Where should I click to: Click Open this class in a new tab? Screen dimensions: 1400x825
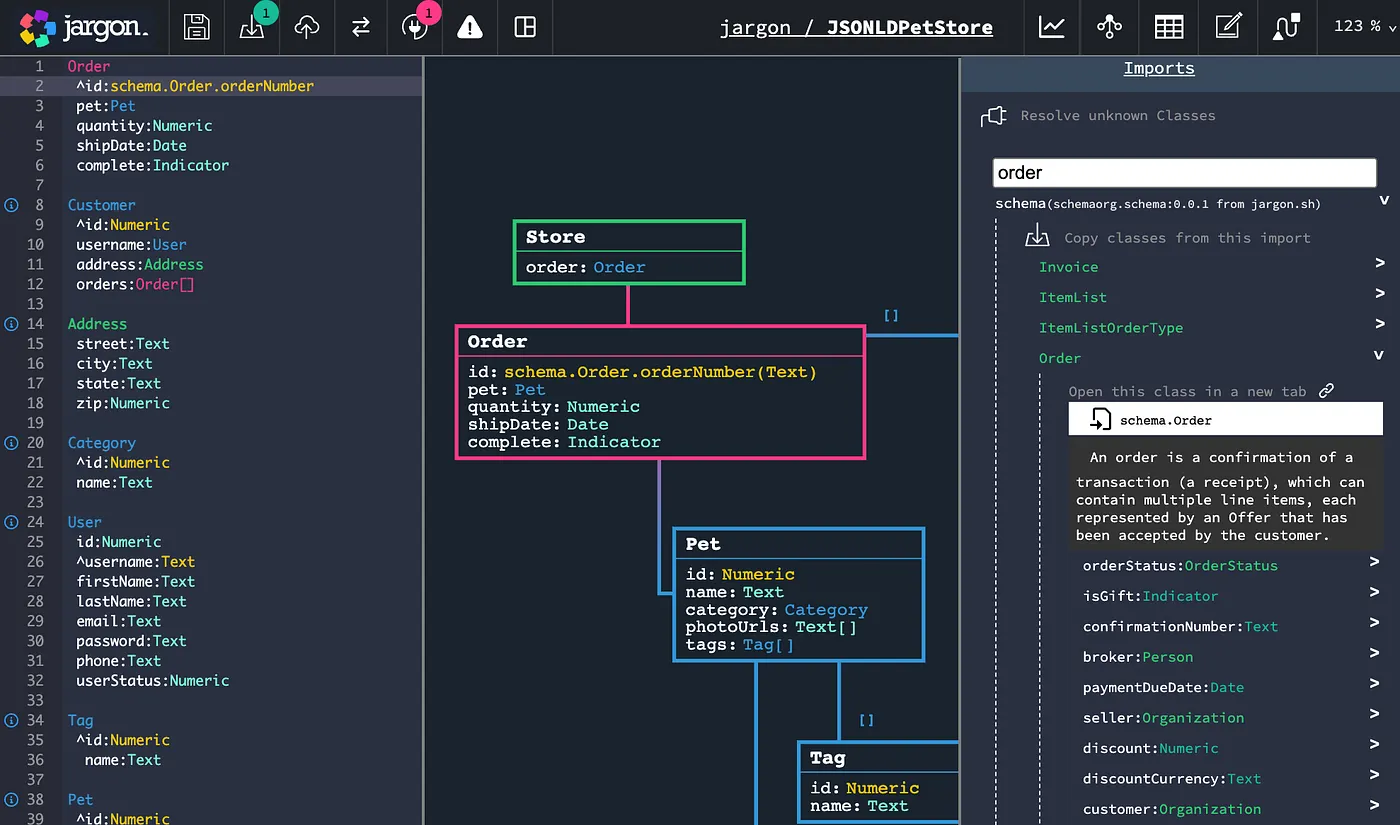[1326, 390]
